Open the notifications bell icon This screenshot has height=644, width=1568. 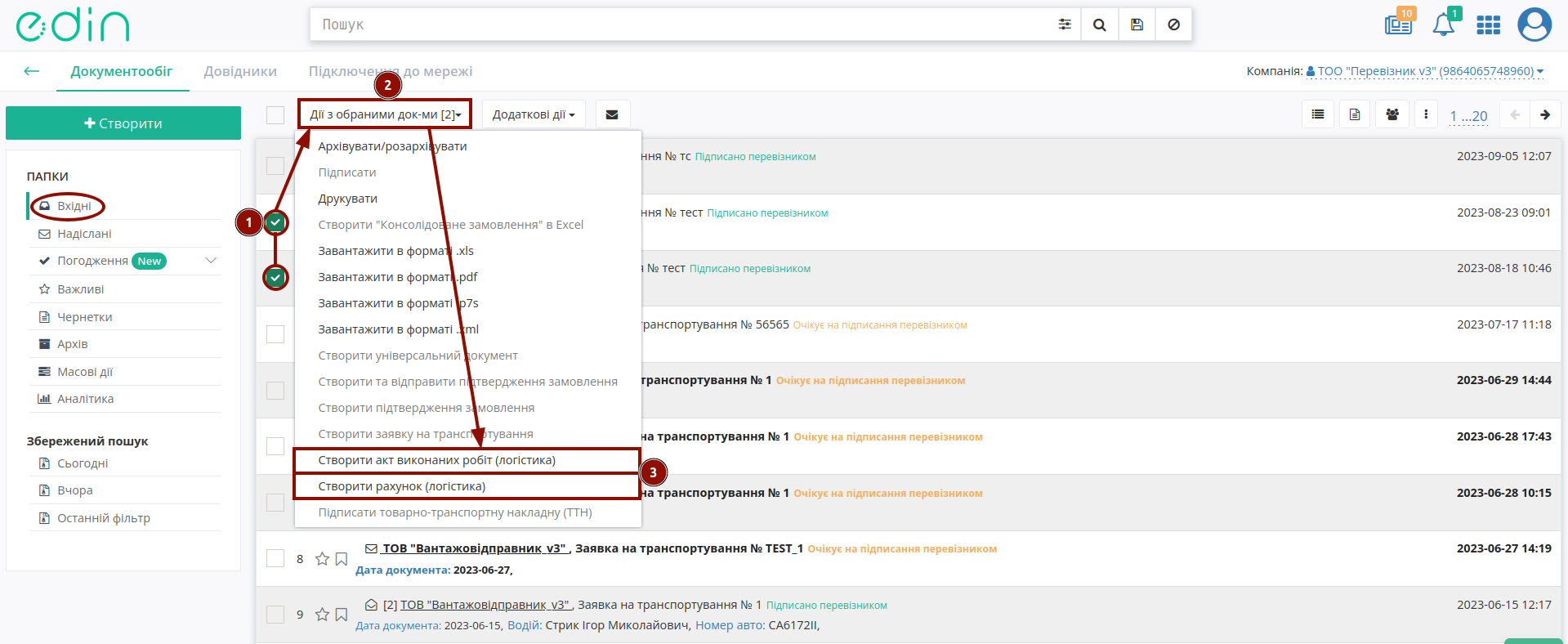click(1444, 25)
